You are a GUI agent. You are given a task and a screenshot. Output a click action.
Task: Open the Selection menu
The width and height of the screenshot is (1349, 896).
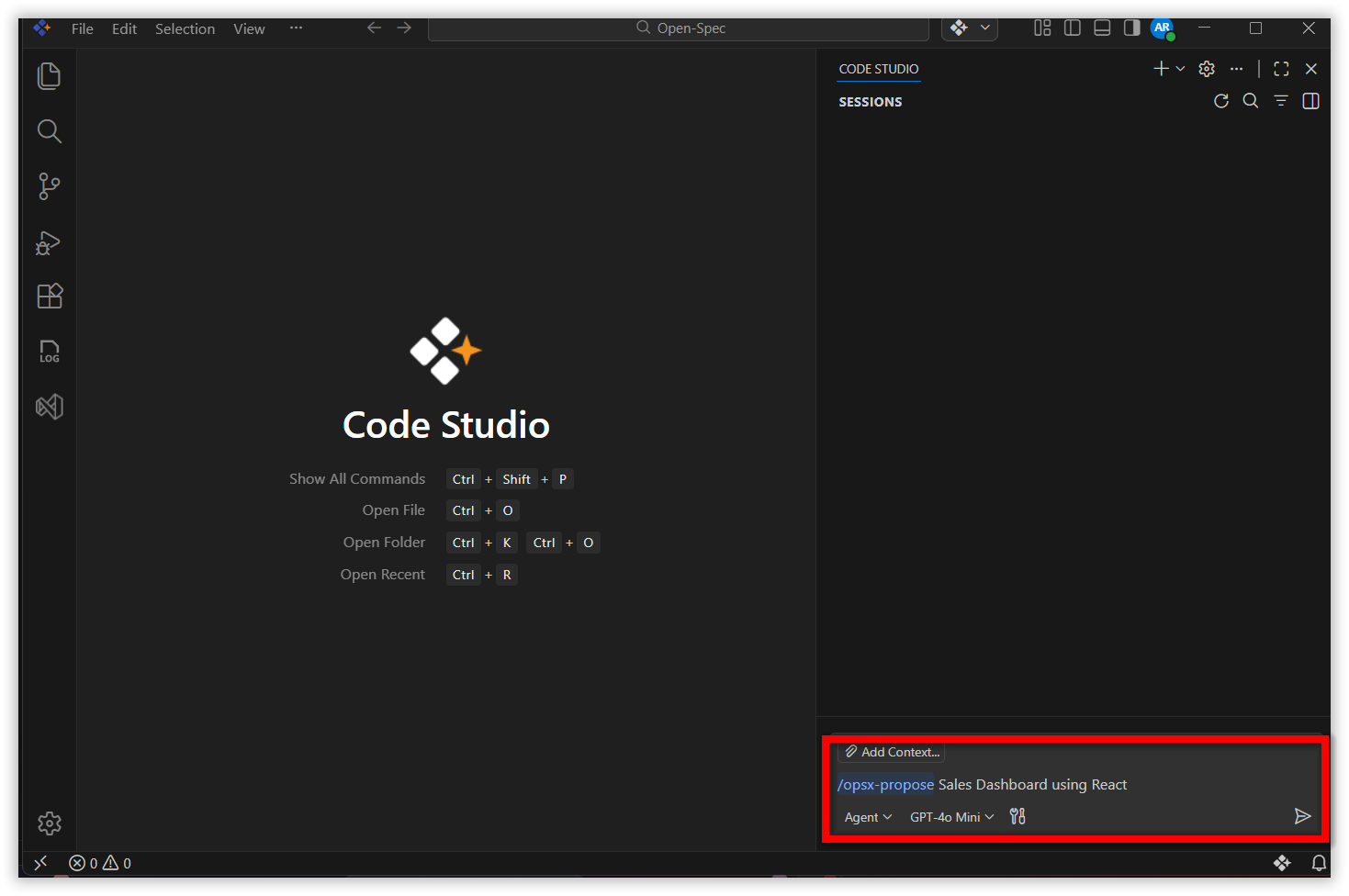(185, 28)
